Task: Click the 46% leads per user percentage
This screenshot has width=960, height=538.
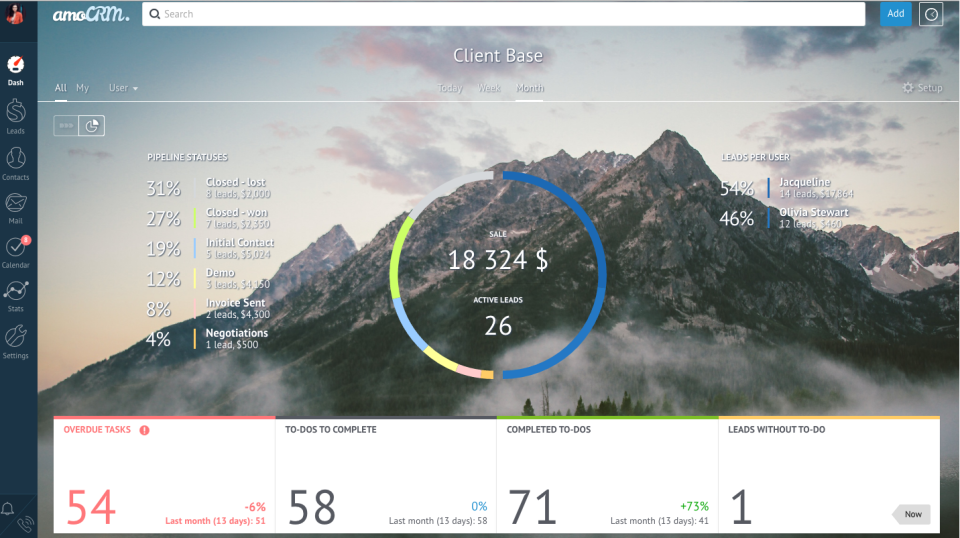Action: coord(737,219)
